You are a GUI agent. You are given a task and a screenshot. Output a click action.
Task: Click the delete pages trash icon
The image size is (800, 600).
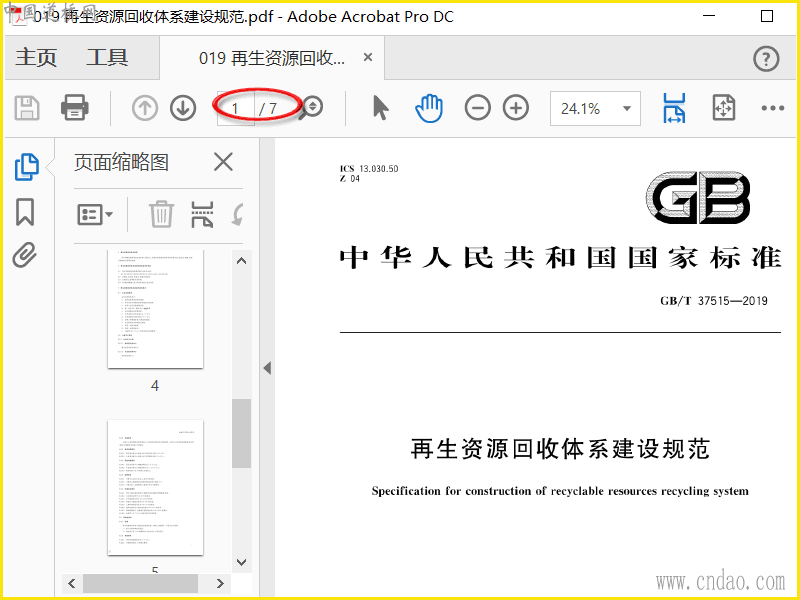(x=161, y=214)
